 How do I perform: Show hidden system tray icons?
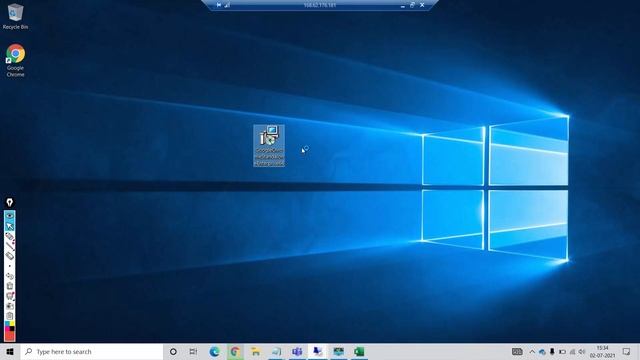click(x=532, y=351)
